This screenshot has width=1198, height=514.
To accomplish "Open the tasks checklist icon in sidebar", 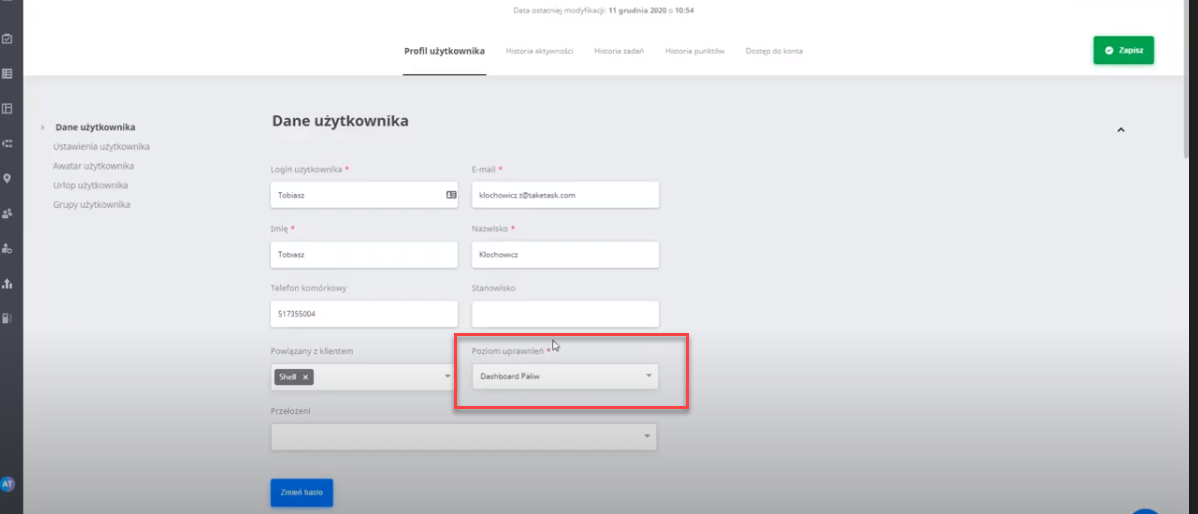I will 7,39.
